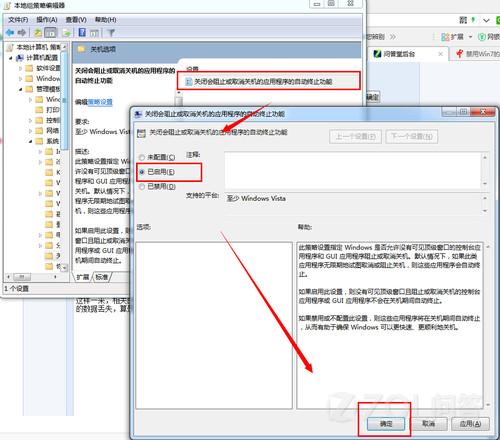Open the 帮助(H) menu
The width and height of the screenshot is (500, 440).
[105, 20]
